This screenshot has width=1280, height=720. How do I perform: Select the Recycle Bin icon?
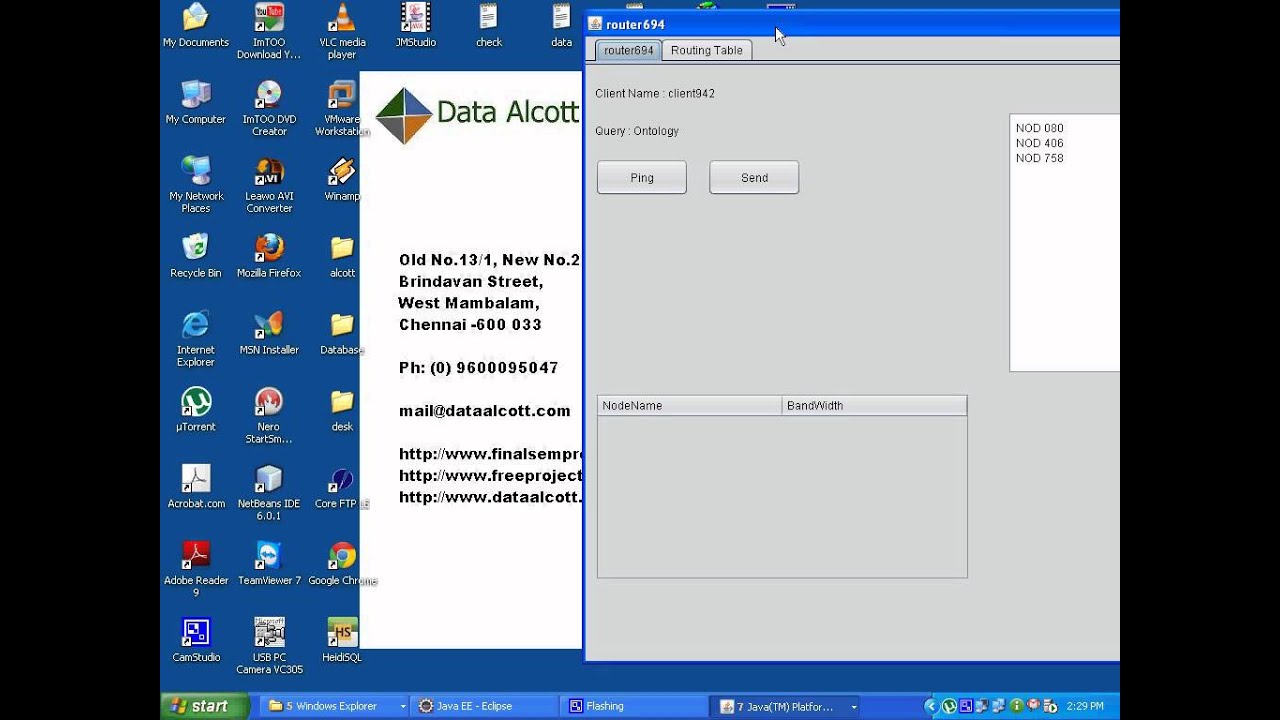(x=196, y=256)
